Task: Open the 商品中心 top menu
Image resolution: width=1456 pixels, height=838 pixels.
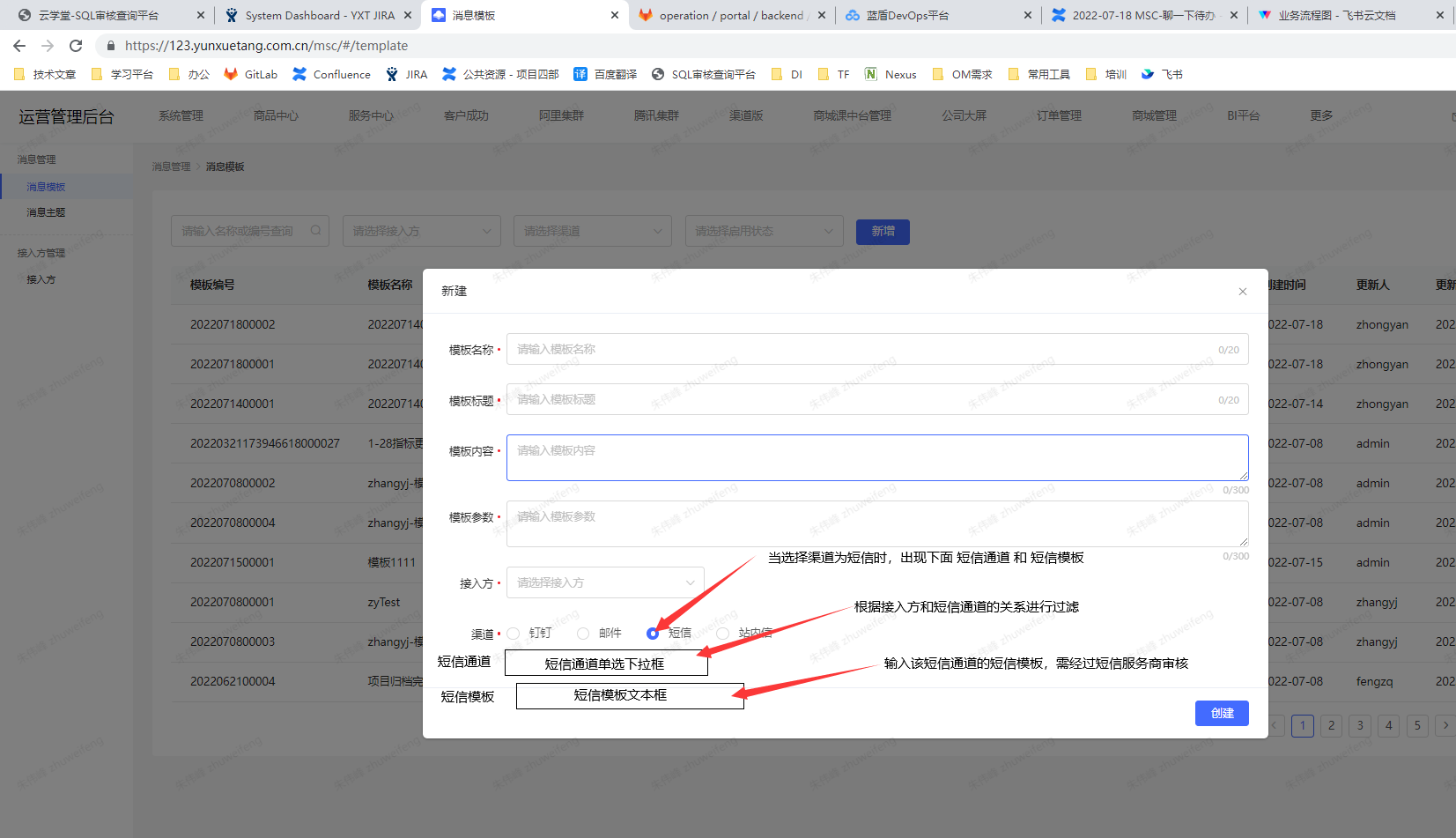Action: 276,115
